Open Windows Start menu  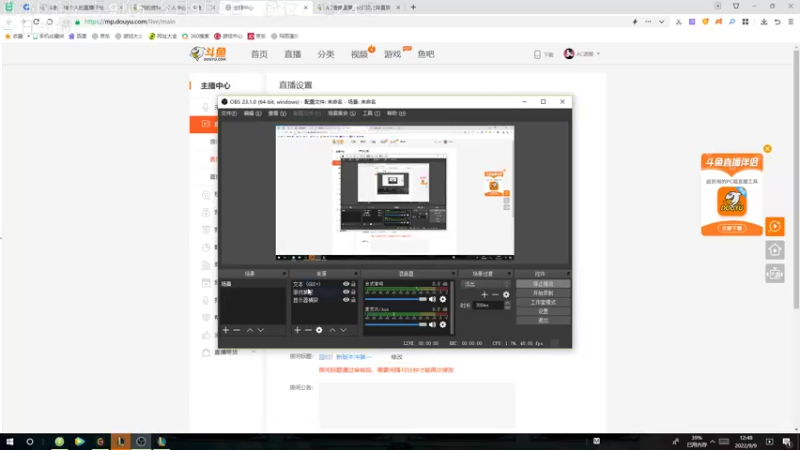coord(10,441)
